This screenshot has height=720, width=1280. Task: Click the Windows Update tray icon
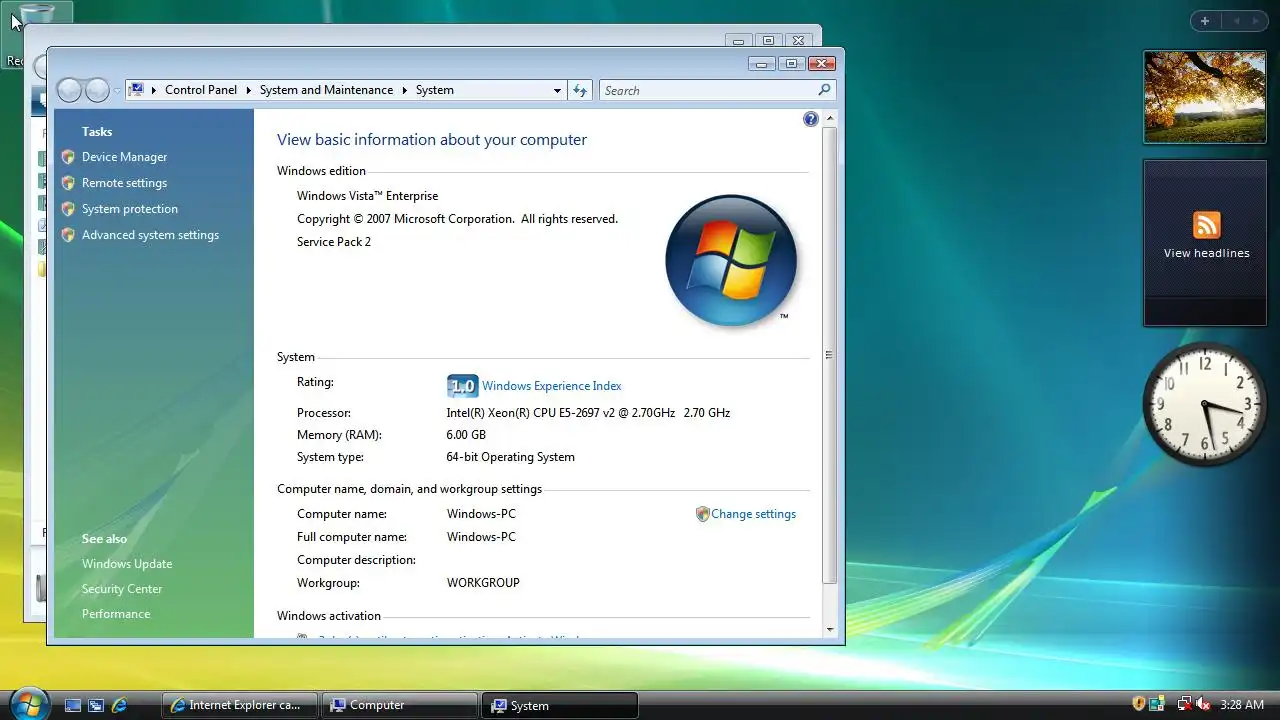pos(1157,705)
